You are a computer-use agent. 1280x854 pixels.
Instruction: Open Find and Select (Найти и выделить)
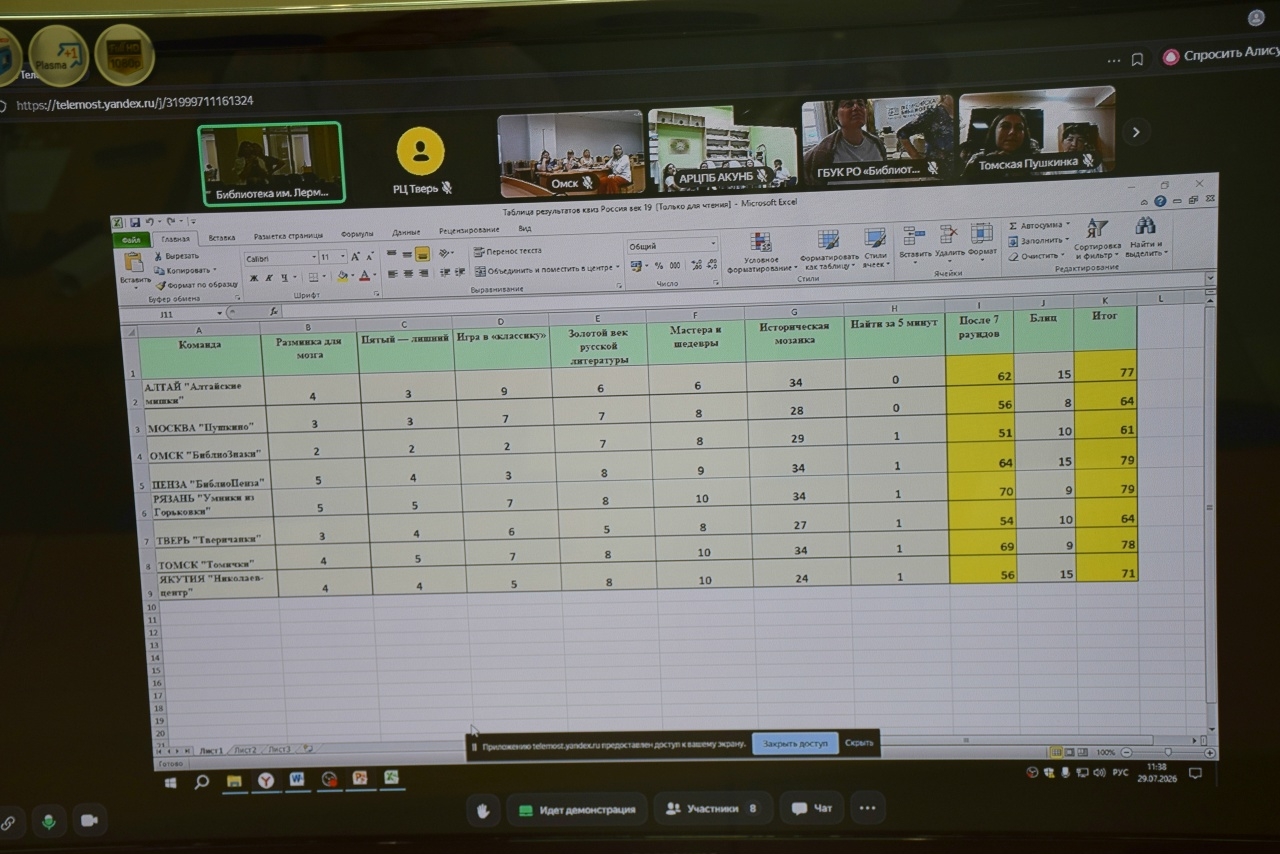[1145, 237]
